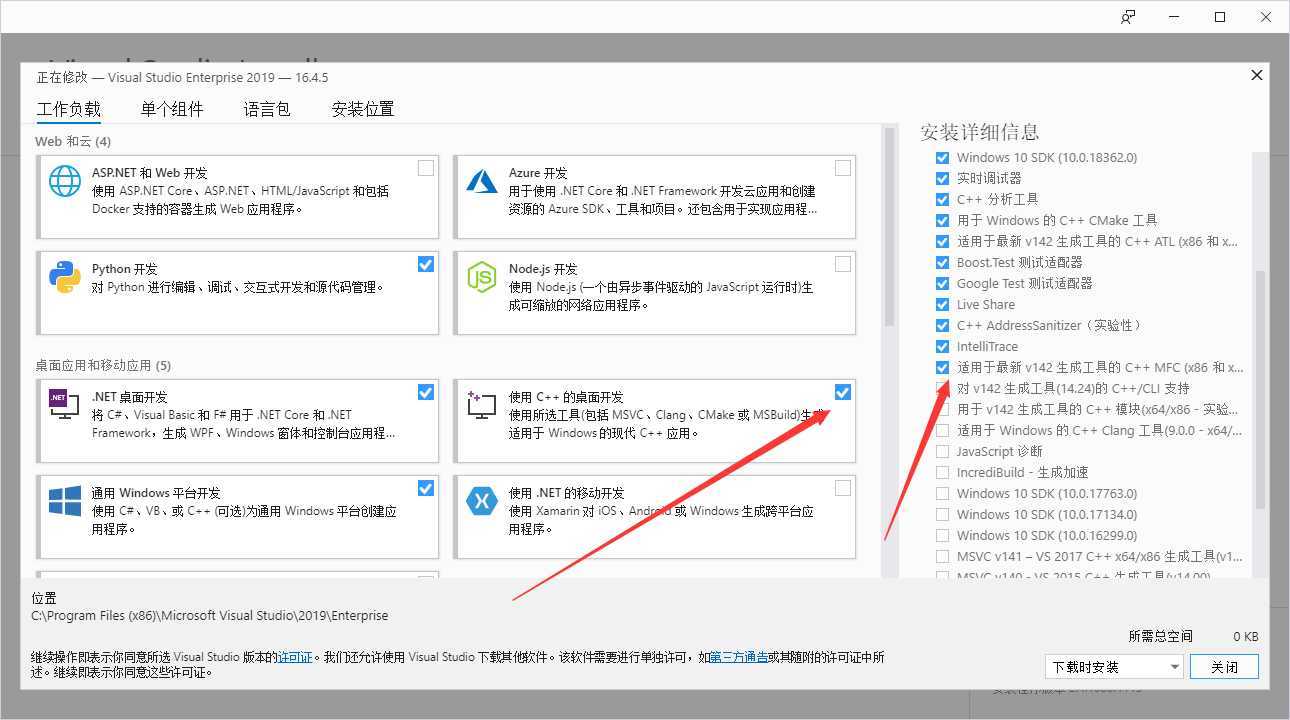This screenshot has height=720, width=1290.
Task: Click the Python 开发 snake logo icon
Action: pyautogui.click(x=65, y=277)
